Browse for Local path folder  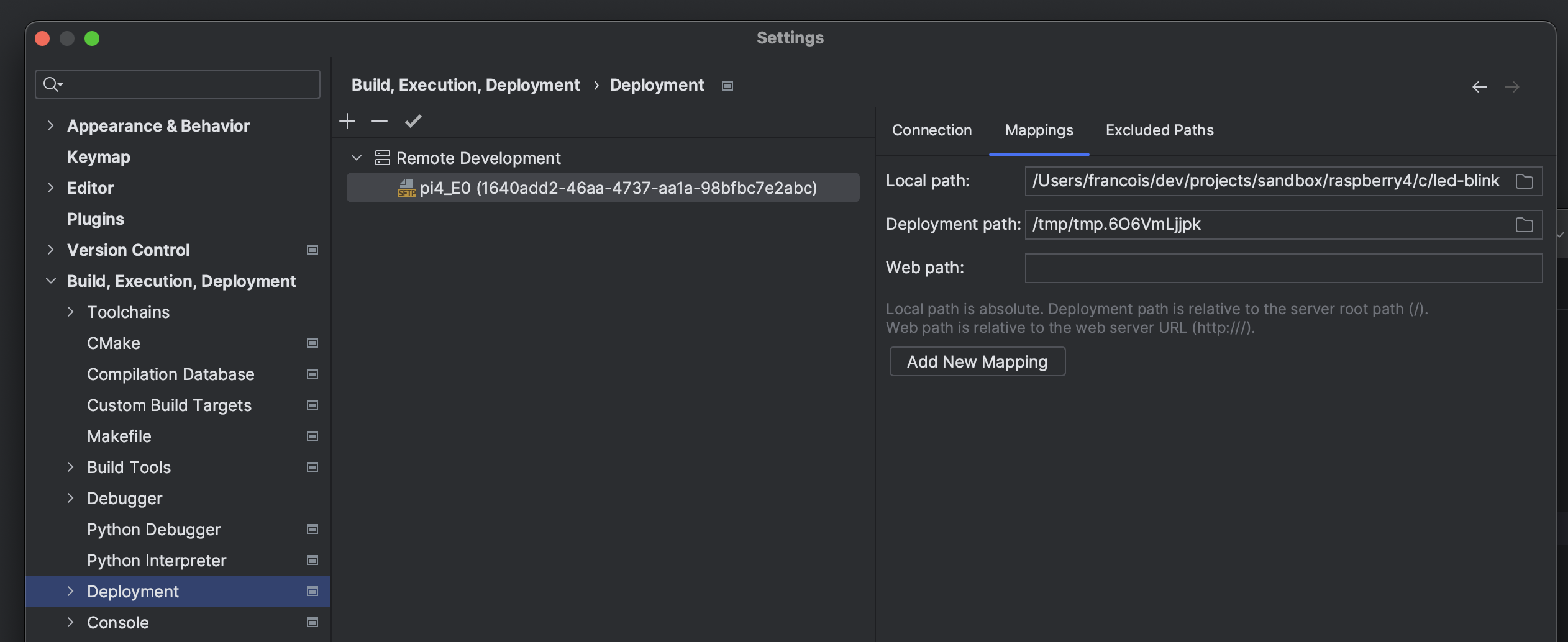click(x=1524, y=181)
